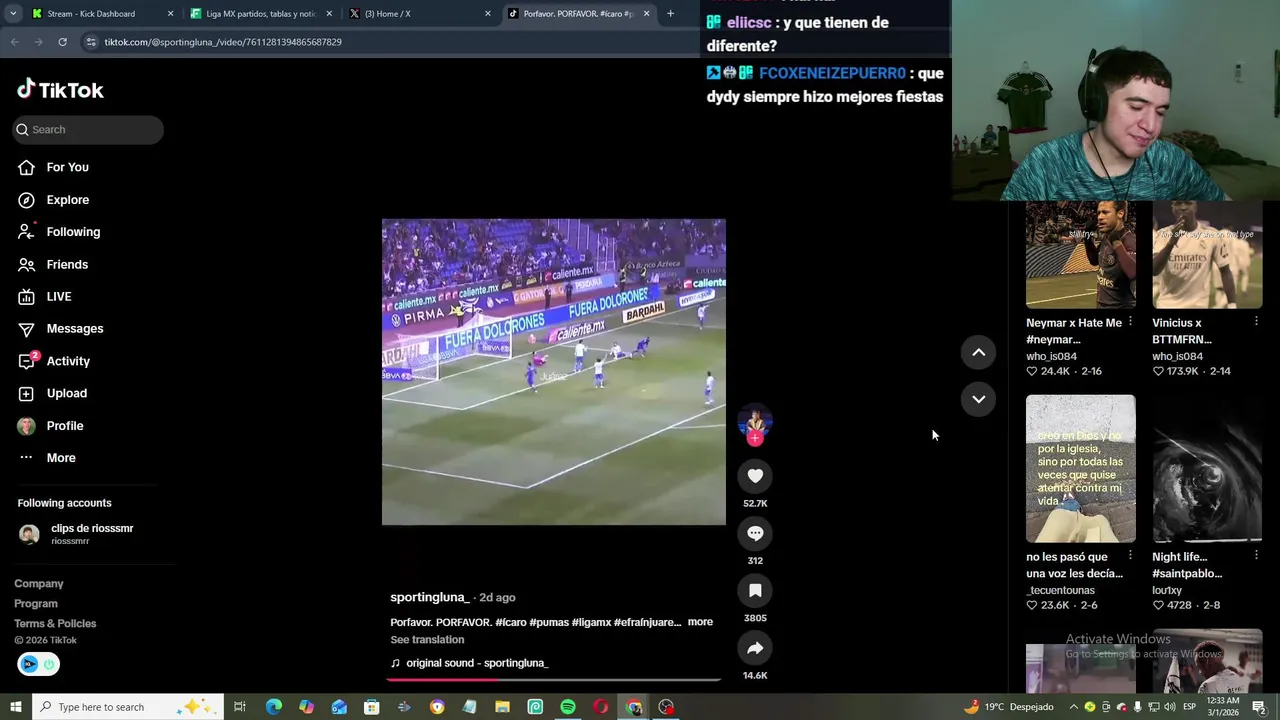Open Microsoft Edge from taskbar

[273, 707]
